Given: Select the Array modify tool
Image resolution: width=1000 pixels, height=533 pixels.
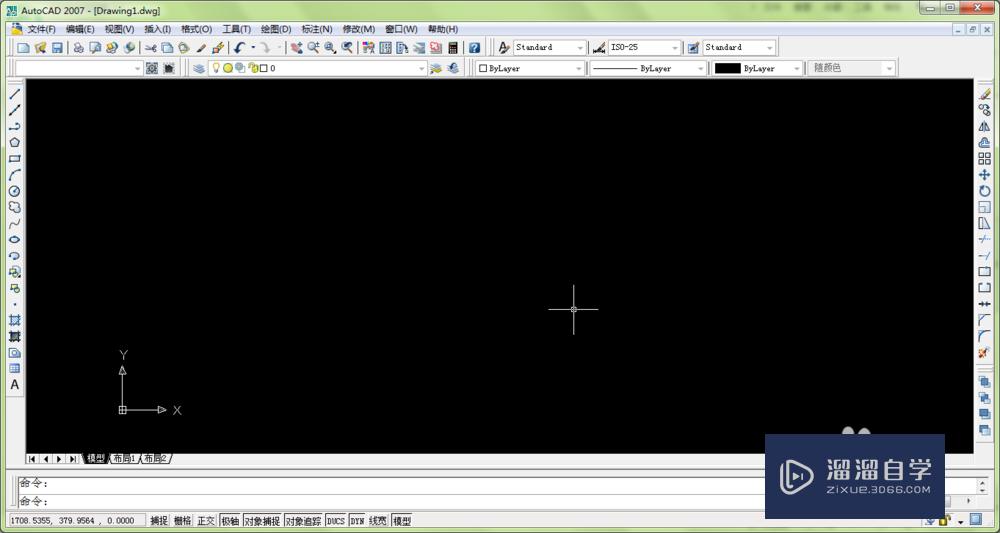Looking at the screenshot, I should 985,159.
